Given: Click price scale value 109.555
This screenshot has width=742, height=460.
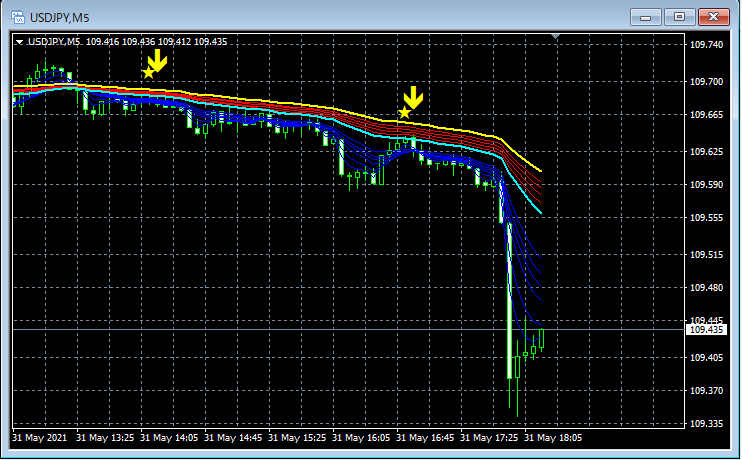Looking at the screenshot, I should pos(707,218).
